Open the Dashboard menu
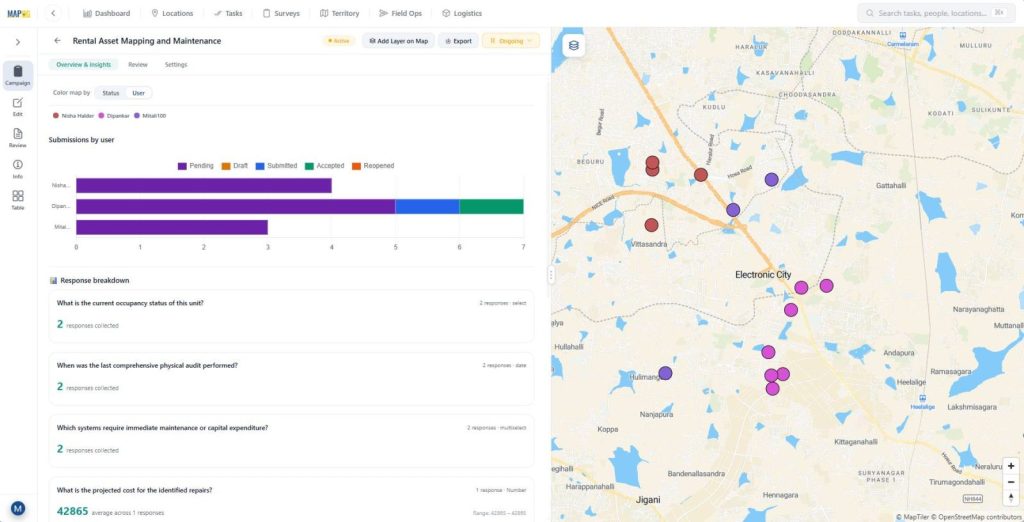1024x522 pixels. tap(106, 13)
